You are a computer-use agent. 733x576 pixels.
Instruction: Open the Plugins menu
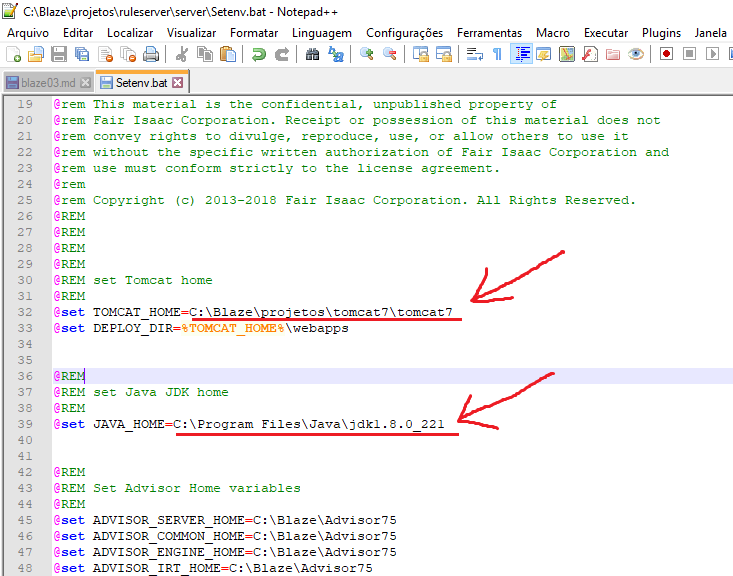[661, 33]
